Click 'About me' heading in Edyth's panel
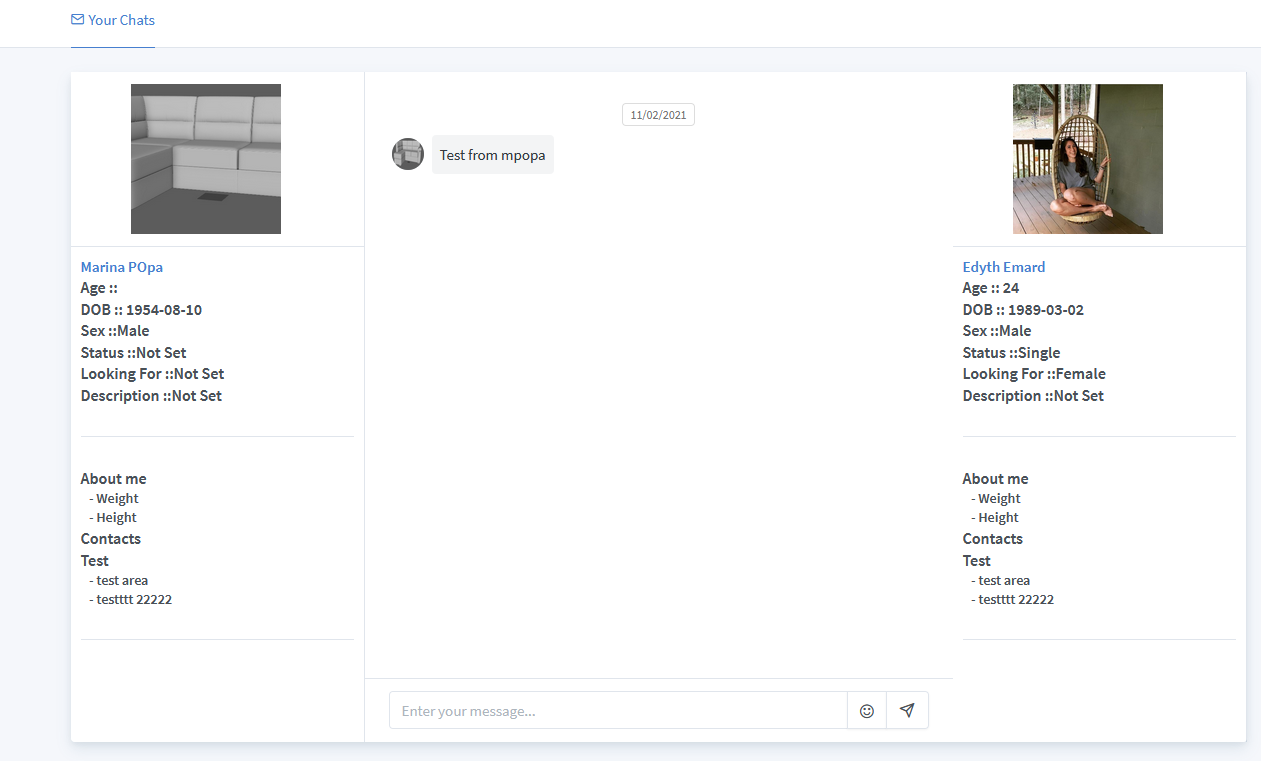Viewport: 1261px width, 761px height. [x=996, y=479]
